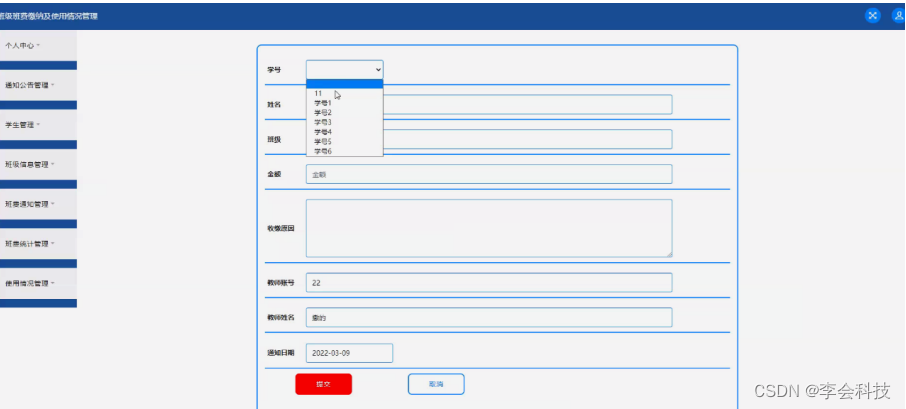
Task: Choose 学号2 from the dropdown list
Action: [344, 113]
